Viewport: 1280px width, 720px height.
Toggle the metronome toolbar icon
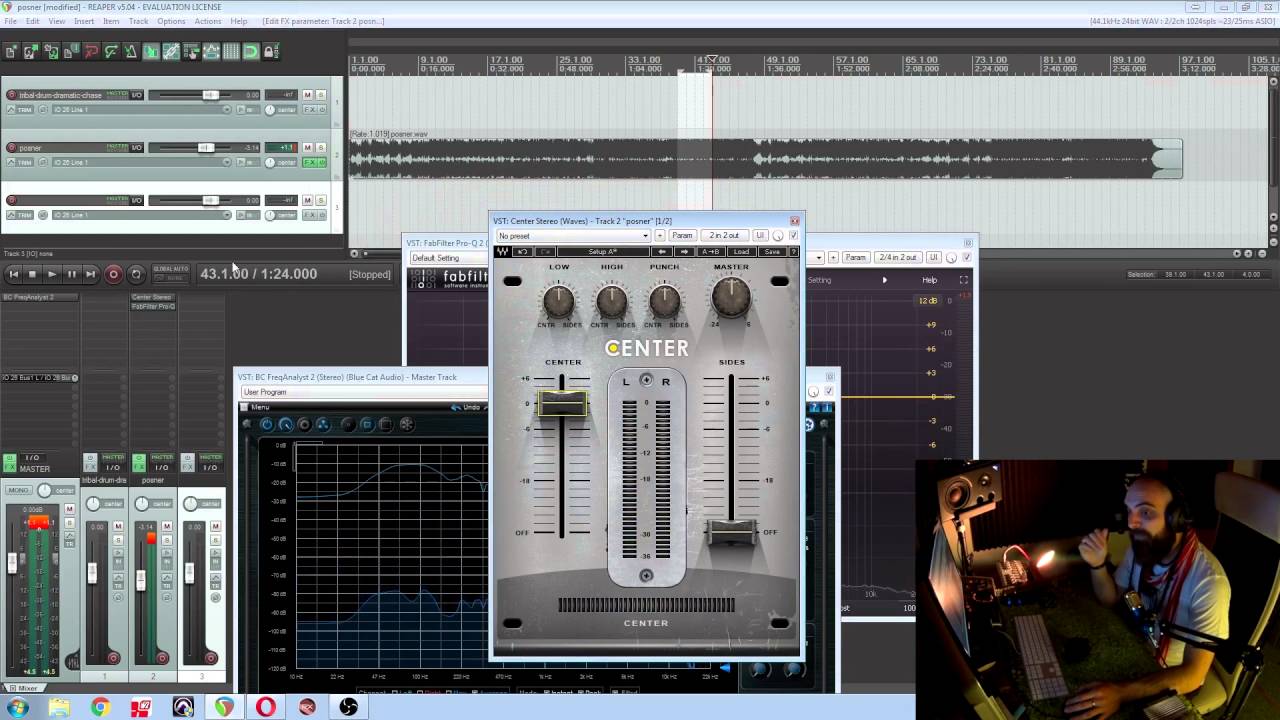131,52
